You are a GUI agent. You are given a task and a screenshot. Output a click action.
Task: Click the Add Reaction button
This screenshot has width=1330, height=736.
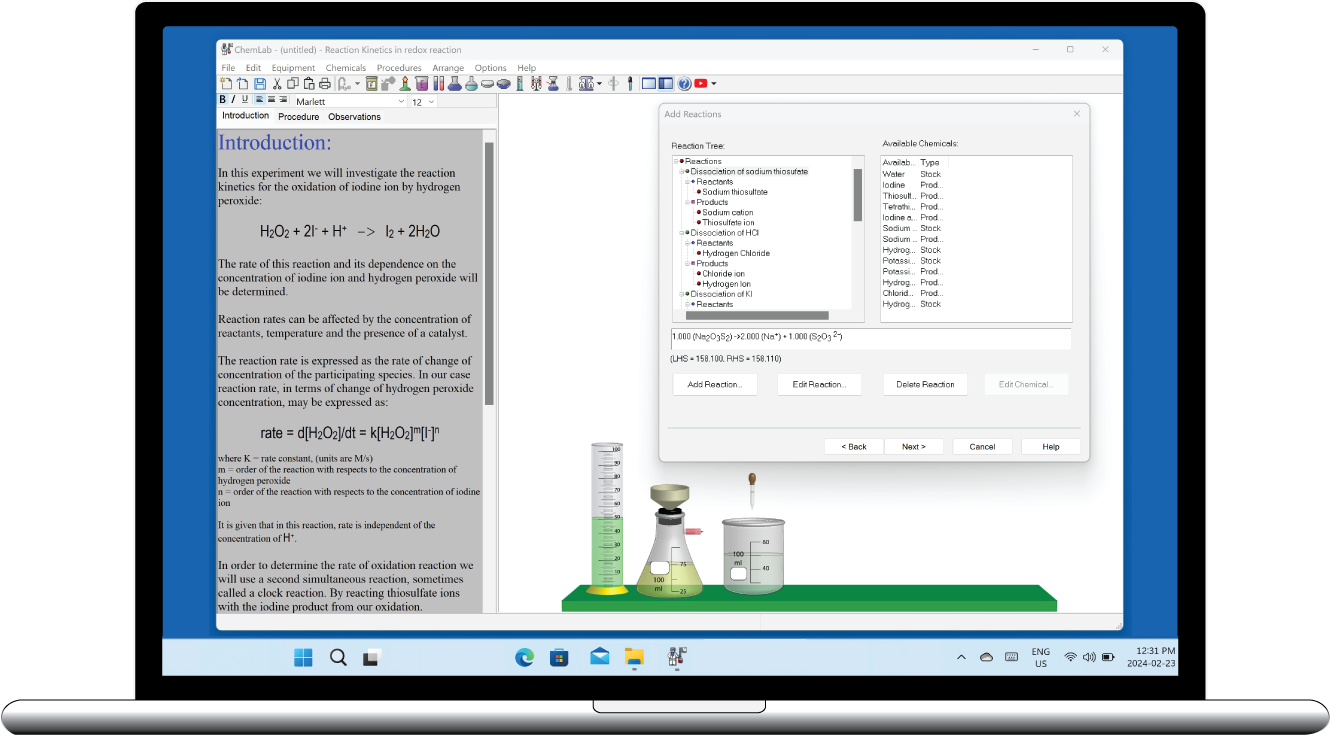point(714,384)
